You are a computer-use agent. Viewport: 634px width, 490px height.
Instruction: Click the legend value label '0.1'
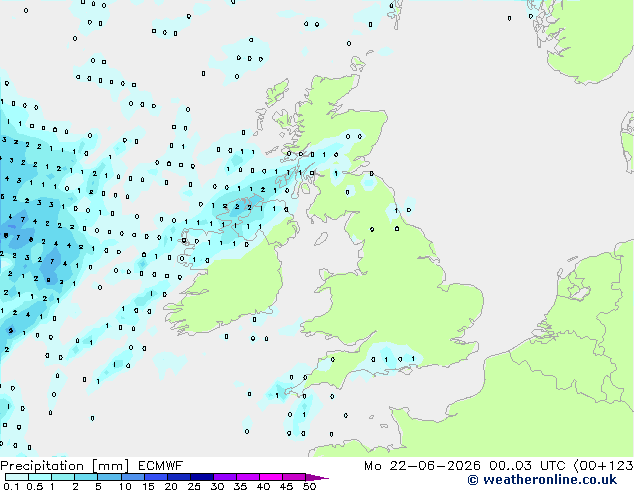[11, 486]
